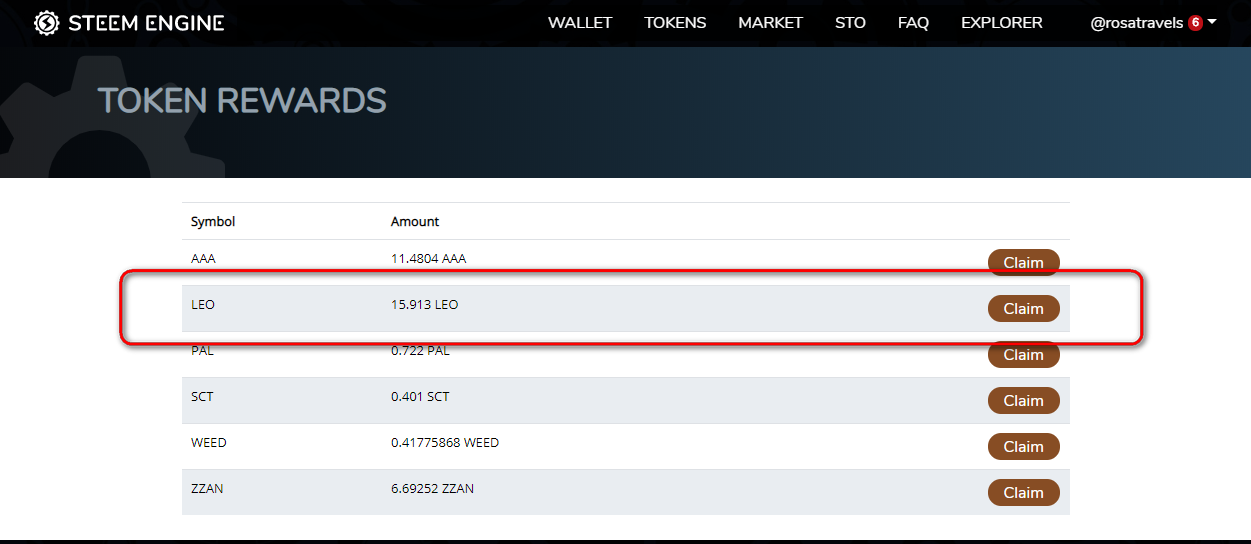
Task: Click the TOKEN REWARDS page heading
Action: (x=242, y=101)
